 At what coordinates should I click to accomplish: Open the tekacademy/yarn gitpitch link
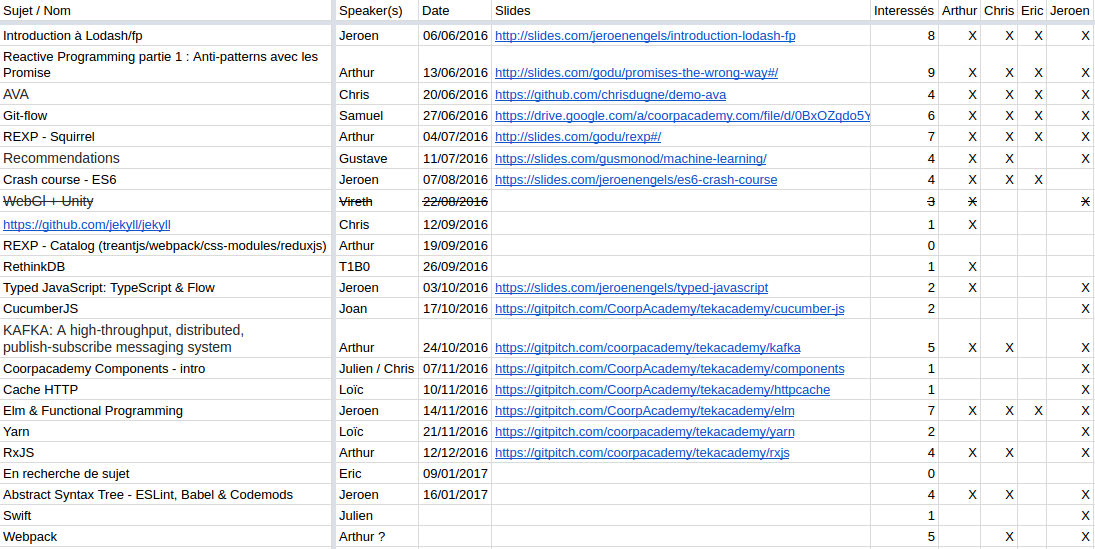pyautogui.click(x=645, y=432)
